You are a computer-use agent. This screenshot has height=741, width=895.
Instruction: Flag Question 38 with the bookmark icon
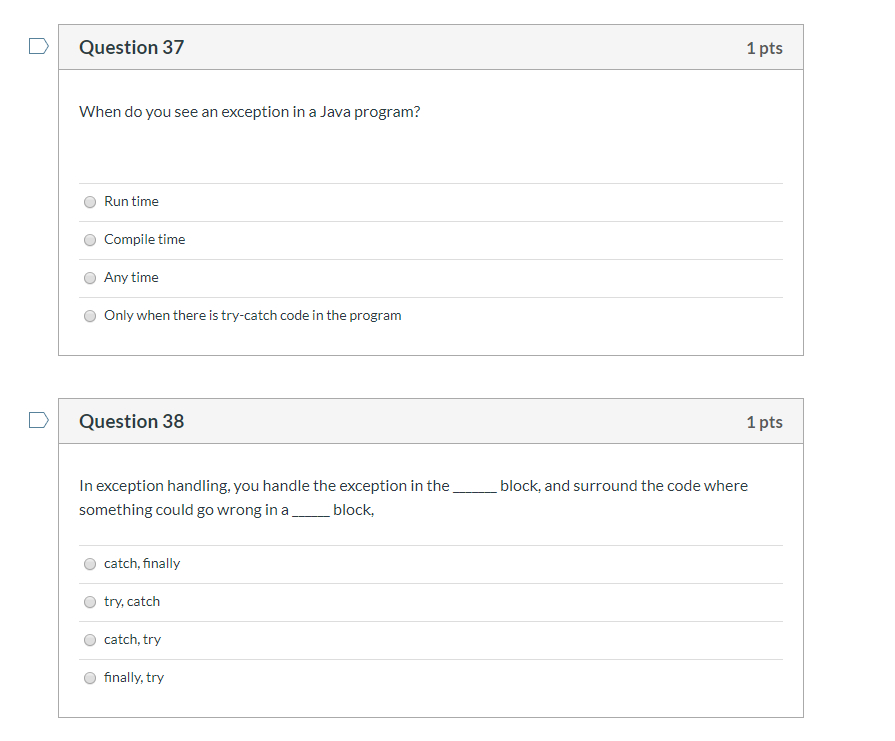click(39, 420)
